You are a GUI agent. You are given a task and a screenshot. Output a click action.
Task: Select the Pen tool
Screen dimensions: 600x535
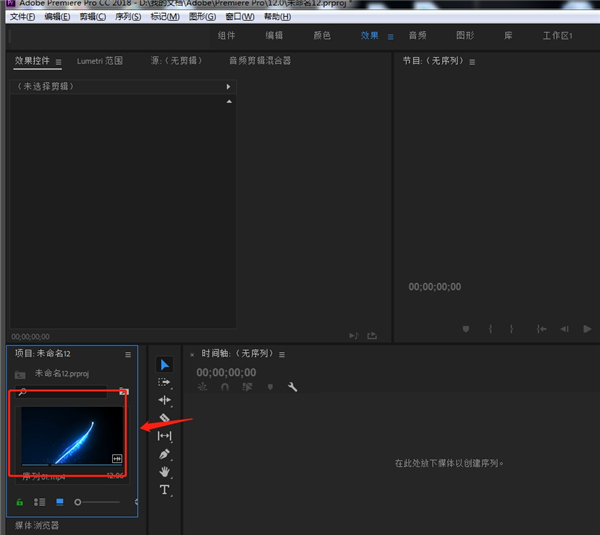(x=165, y=454)
